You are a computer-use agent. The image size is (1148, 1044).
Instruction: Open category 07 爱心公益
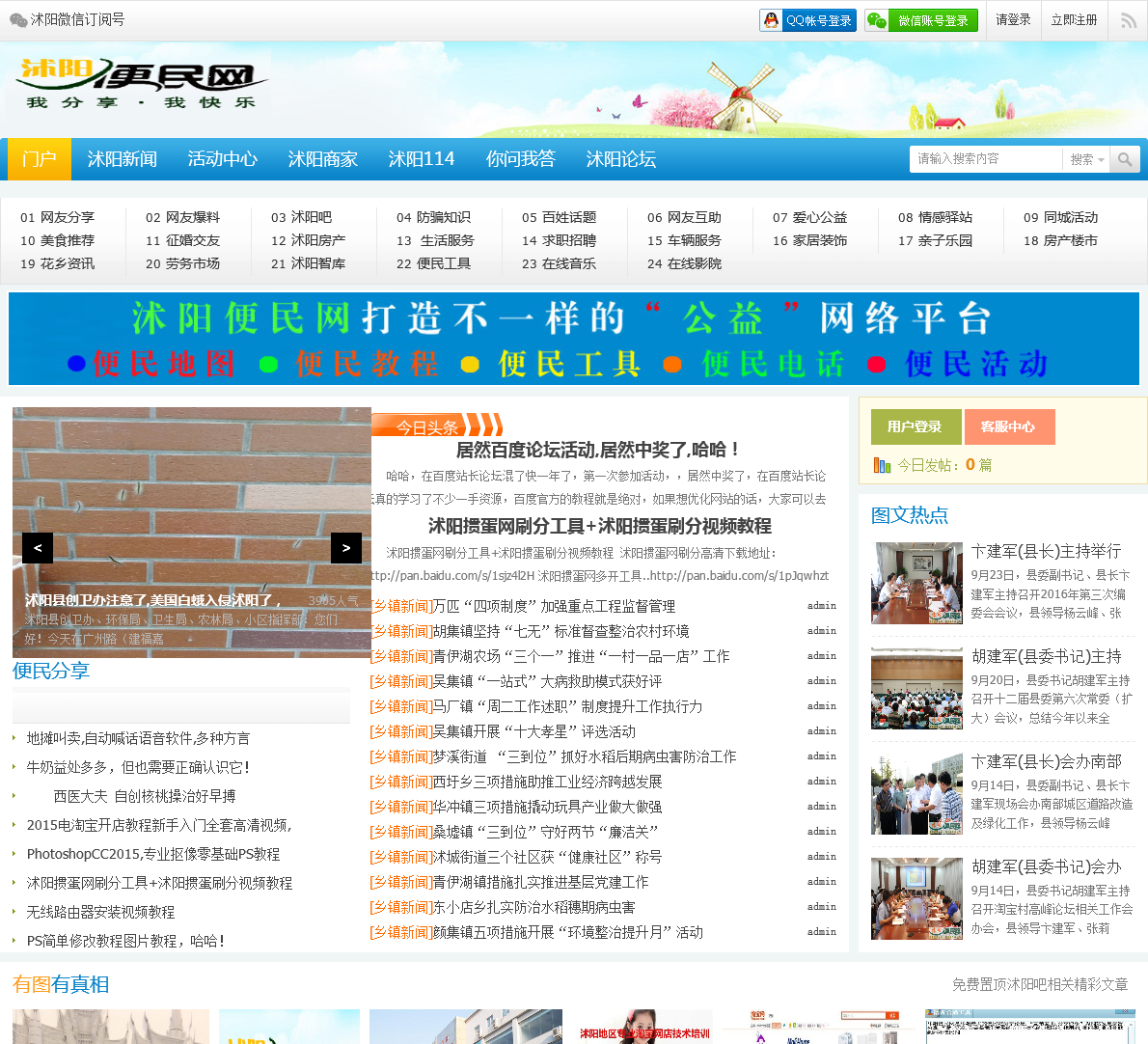[809, 217]
